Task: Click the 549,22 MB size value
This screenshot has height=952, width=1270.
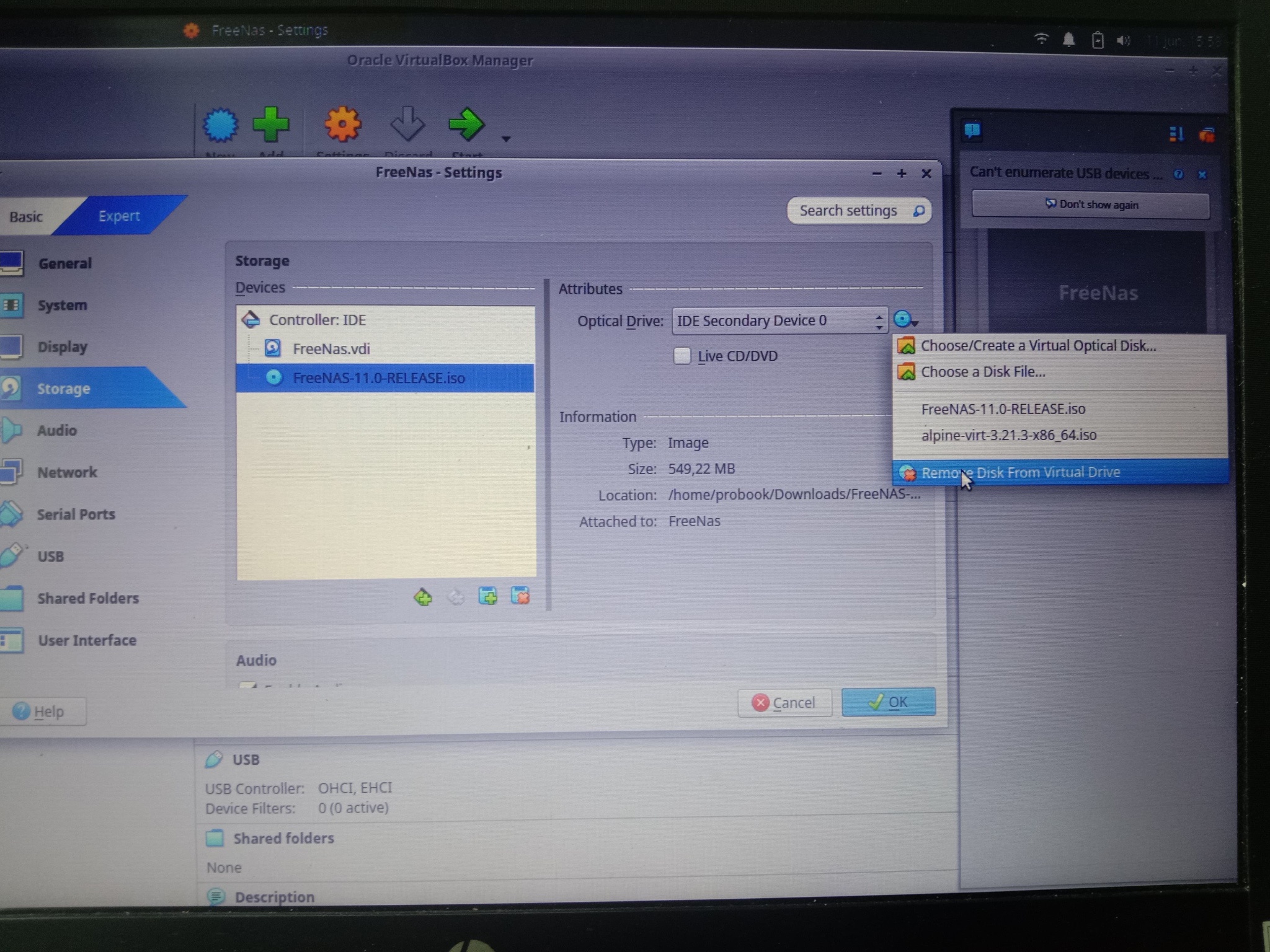Action: point(701,469)
